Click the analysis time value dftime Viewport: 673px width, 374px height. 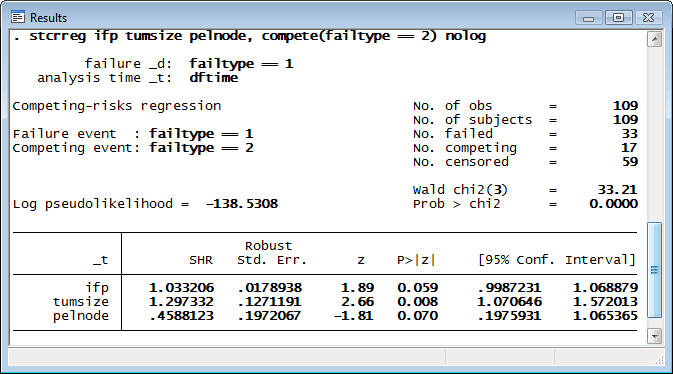click(214, 78)
